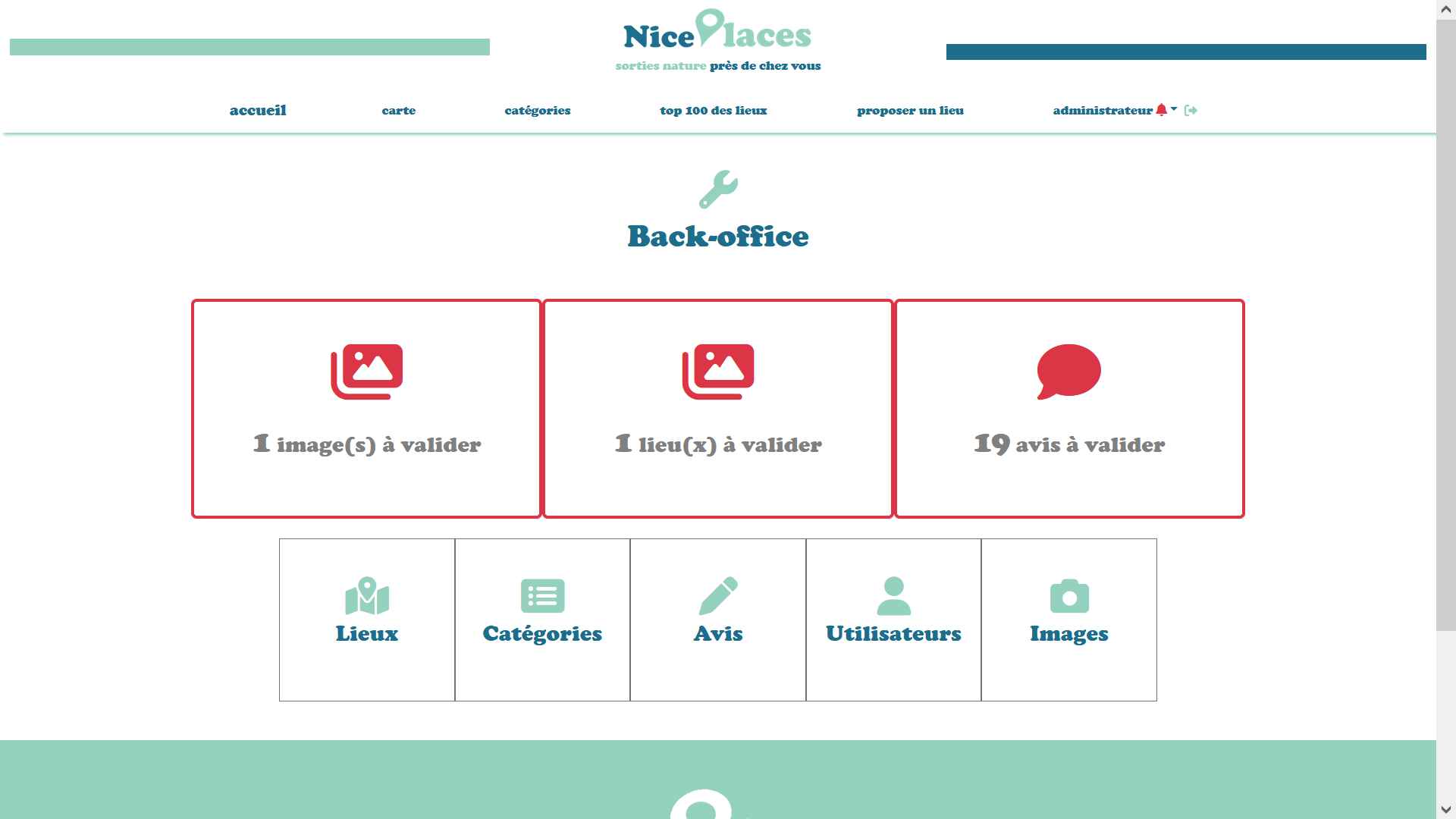The width and height of the screenshot is (1456, 819).
Task: Open the top 100 des lieux page
Action: point(713,111)
